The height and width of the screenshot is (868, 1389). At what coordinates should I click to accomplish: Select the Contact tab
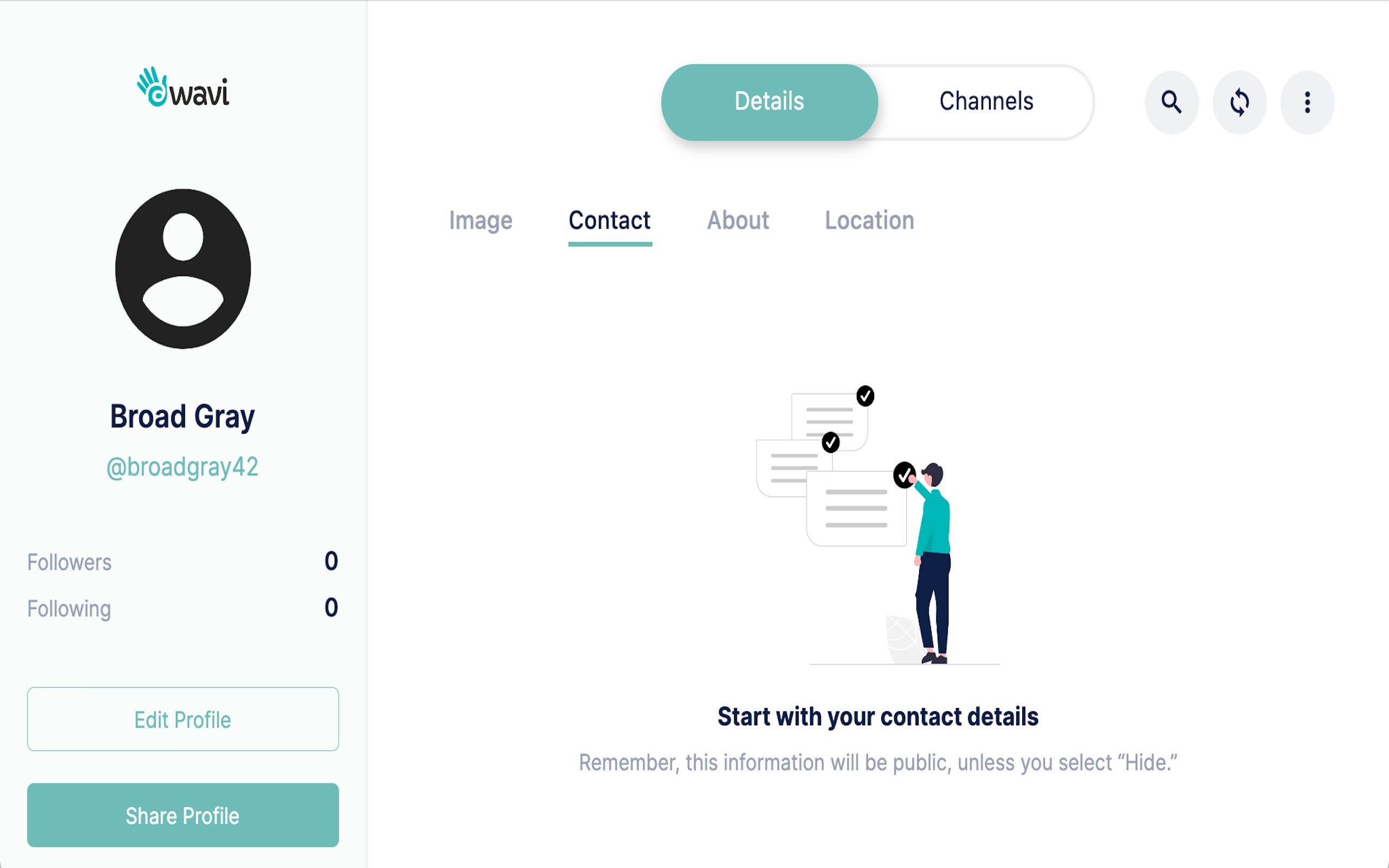point(609,220)
